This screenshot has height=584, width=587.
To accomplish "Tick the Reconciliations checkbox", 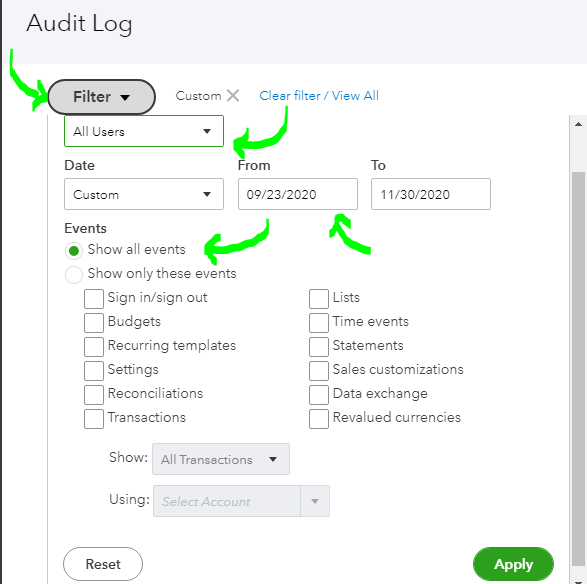I will (94, 395).
